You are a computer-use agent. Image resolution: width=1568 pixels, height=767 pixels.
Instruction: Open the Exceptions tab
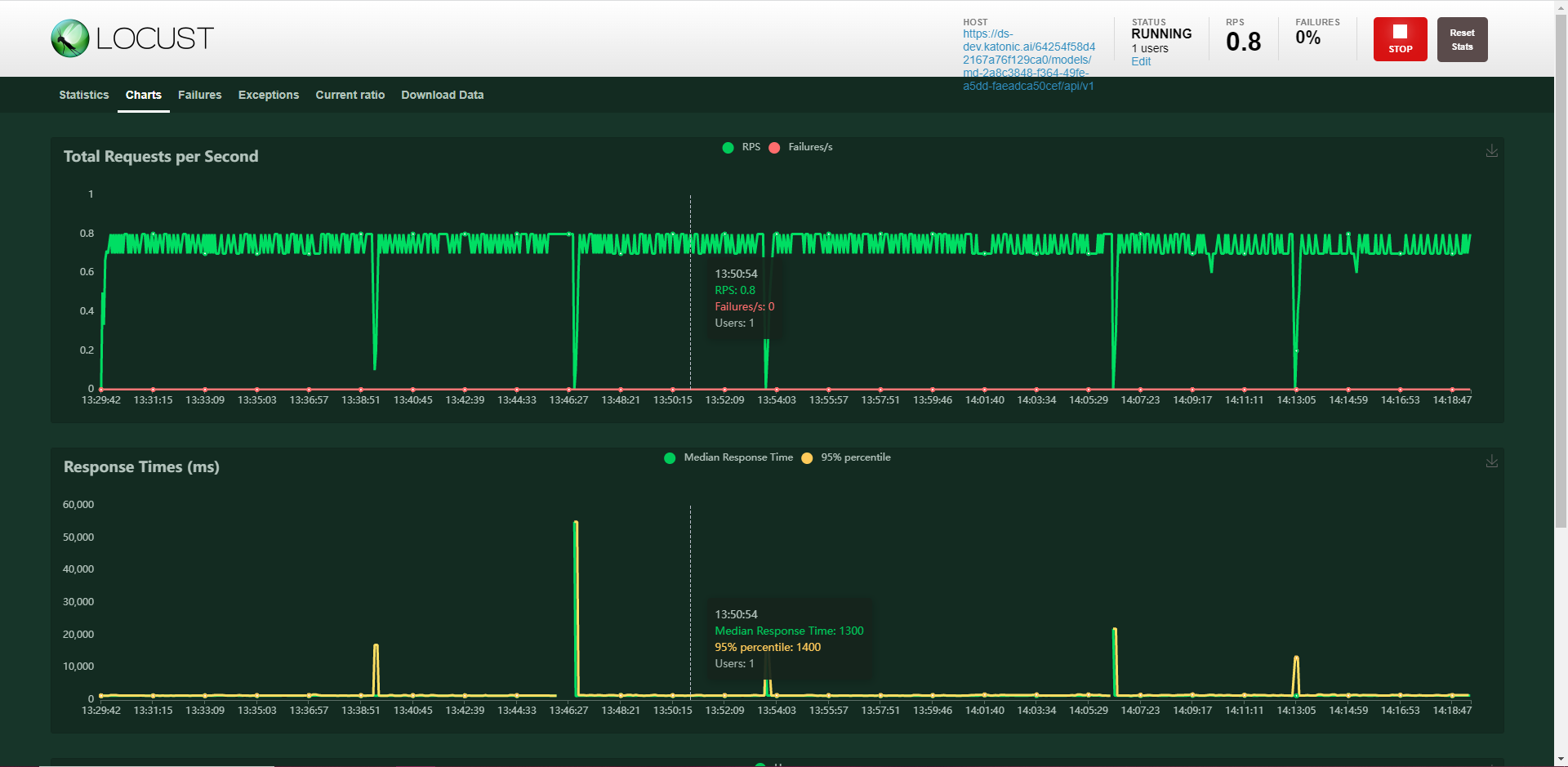(269, 95)
